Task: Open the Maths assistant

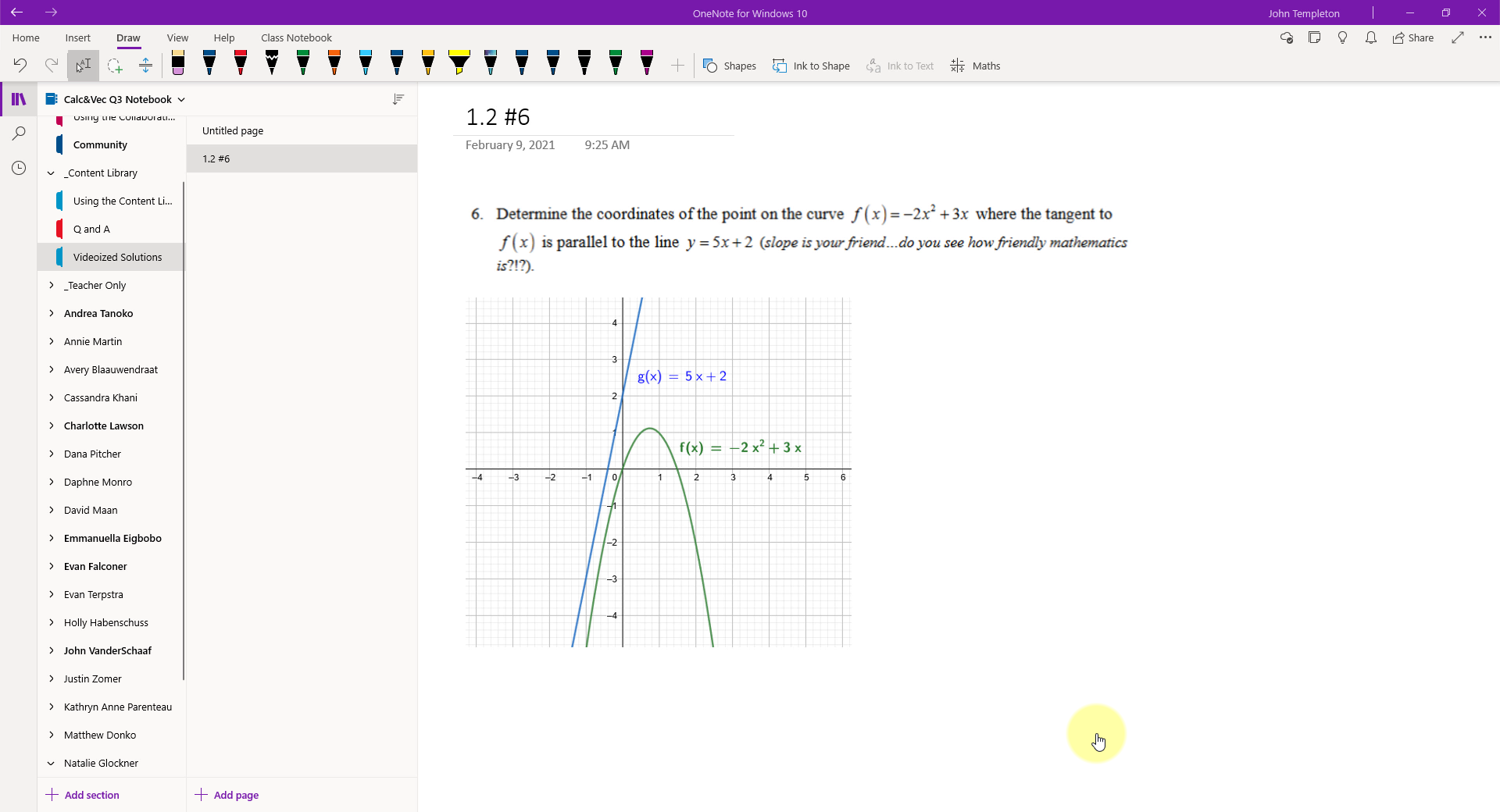Action: click(975, 66)
